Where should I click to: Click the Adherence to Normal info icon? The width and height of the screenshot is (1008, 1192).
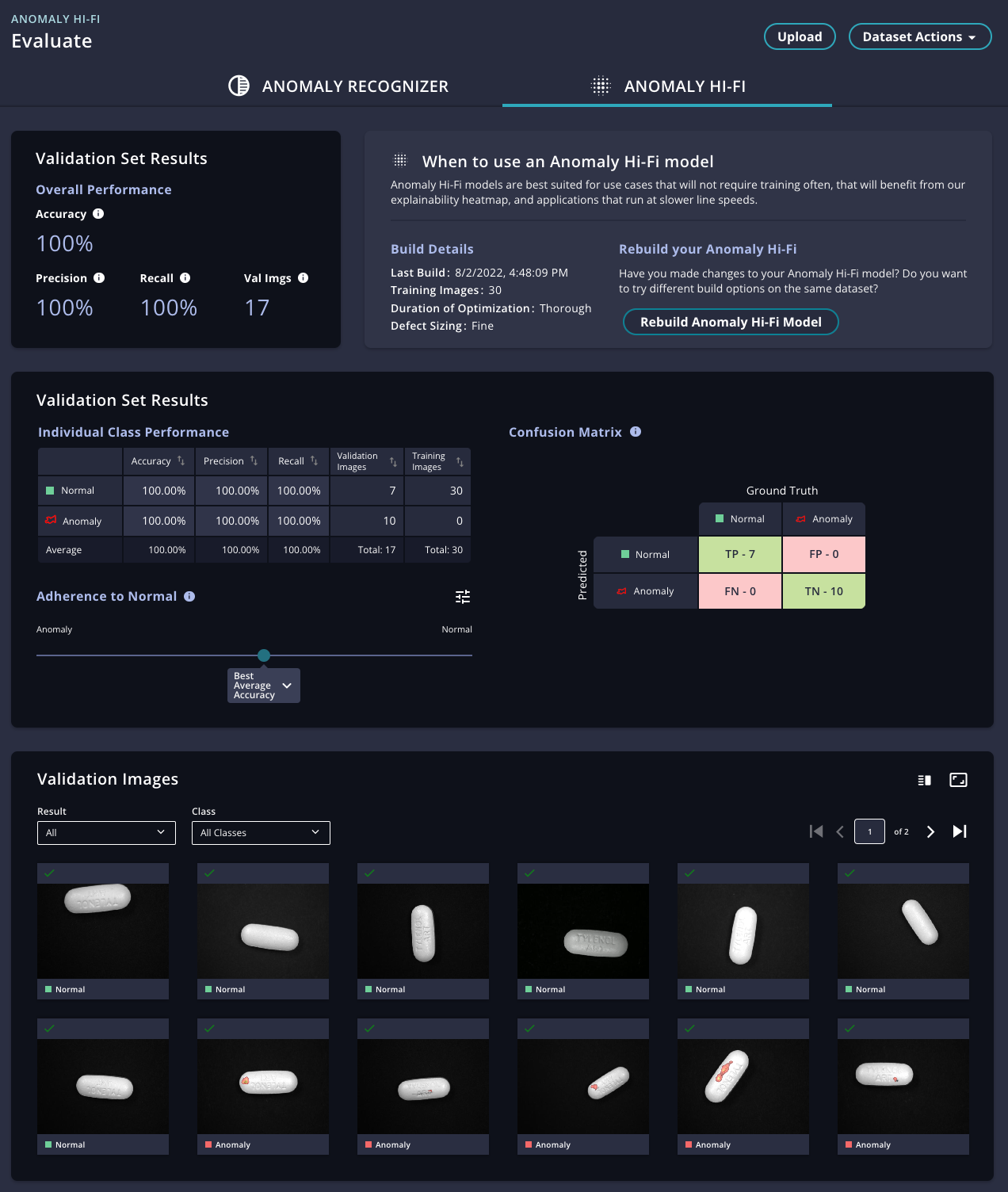coord(189,596)
